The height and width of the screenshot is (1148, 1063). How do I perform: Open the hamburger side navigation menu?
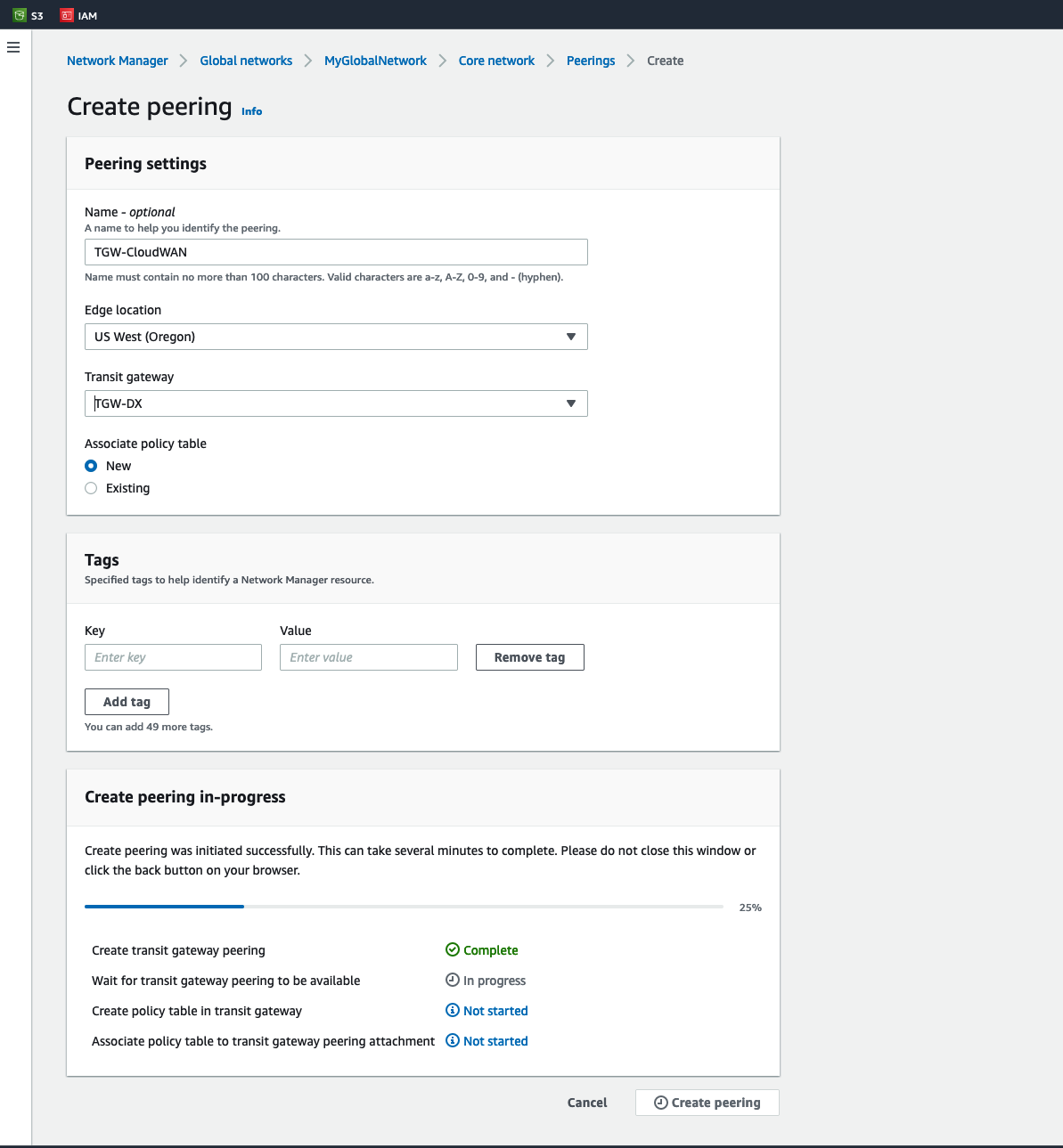(13, 47)
